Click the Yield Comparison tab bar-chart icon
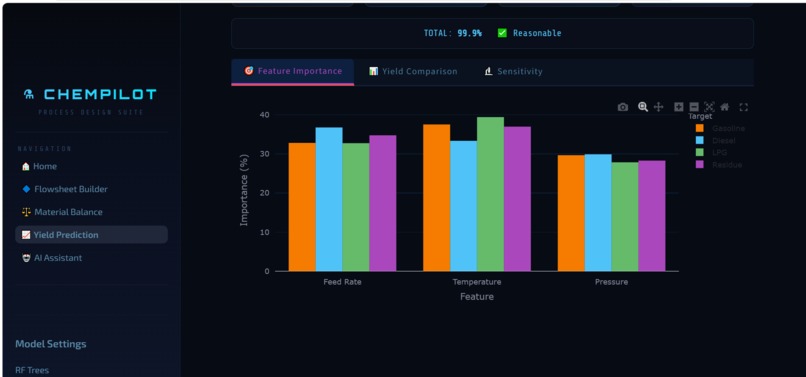Image resolution: width=806 pixels, height=377 pixels. [x=373, y=71]
